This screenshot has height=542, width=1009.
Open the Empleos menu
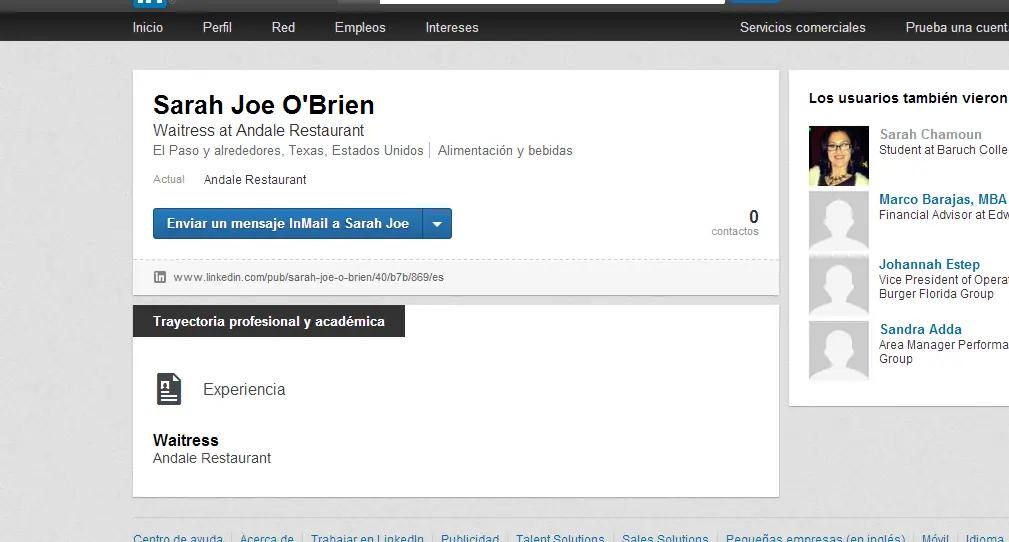(360, 27)
